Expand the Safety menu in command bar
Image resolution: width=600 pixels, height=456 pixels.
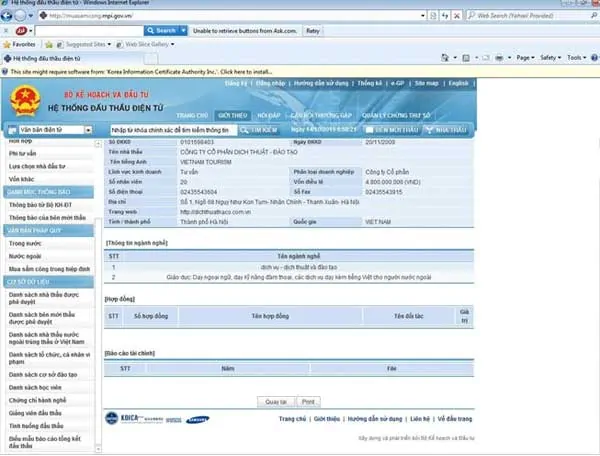552,58
